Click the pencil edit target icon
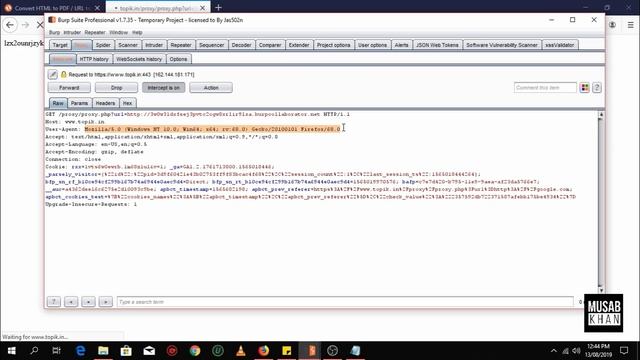 (x=53, y=74)
